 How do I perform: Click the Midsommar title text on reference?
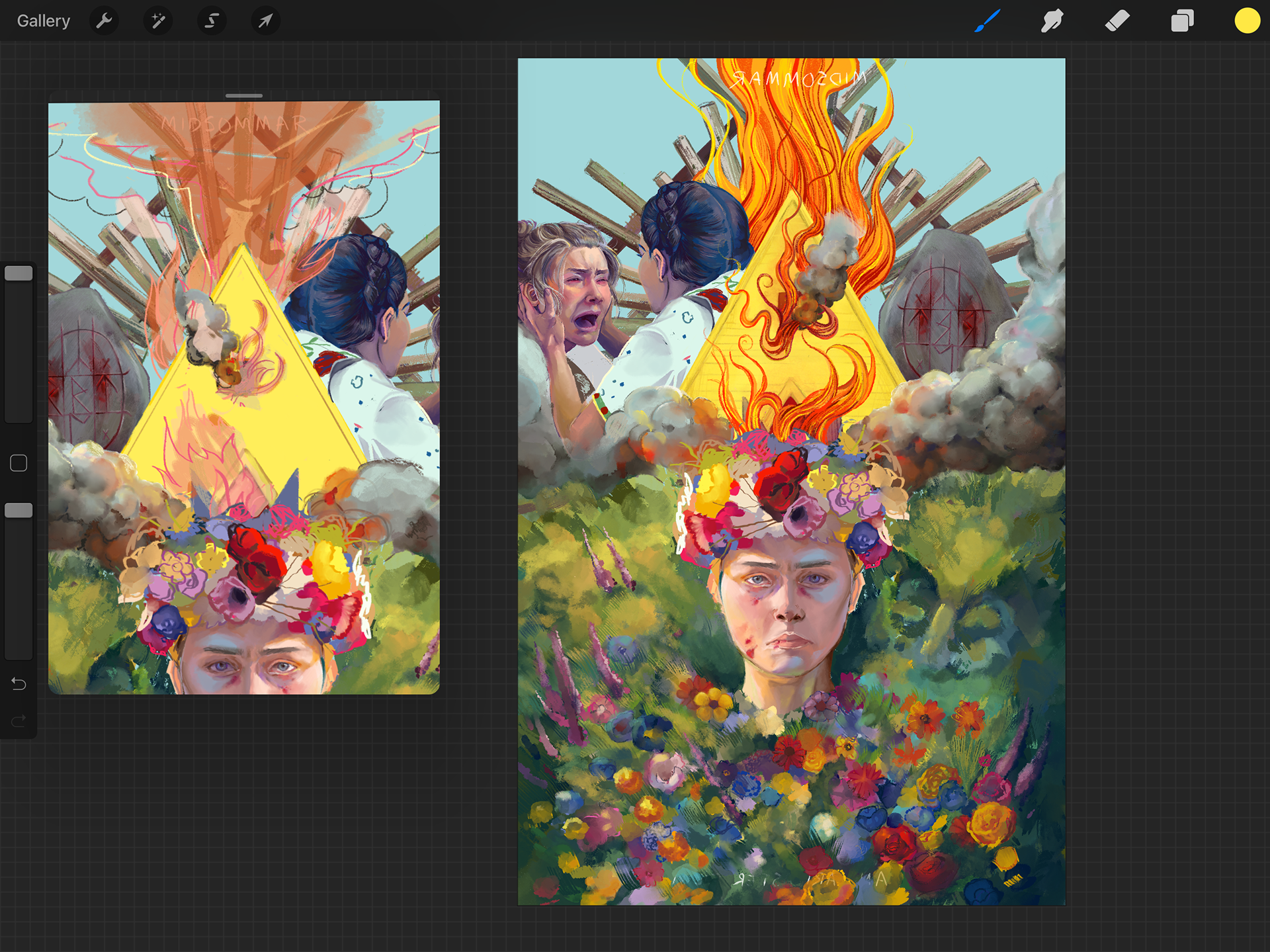[x=233, y=124]
